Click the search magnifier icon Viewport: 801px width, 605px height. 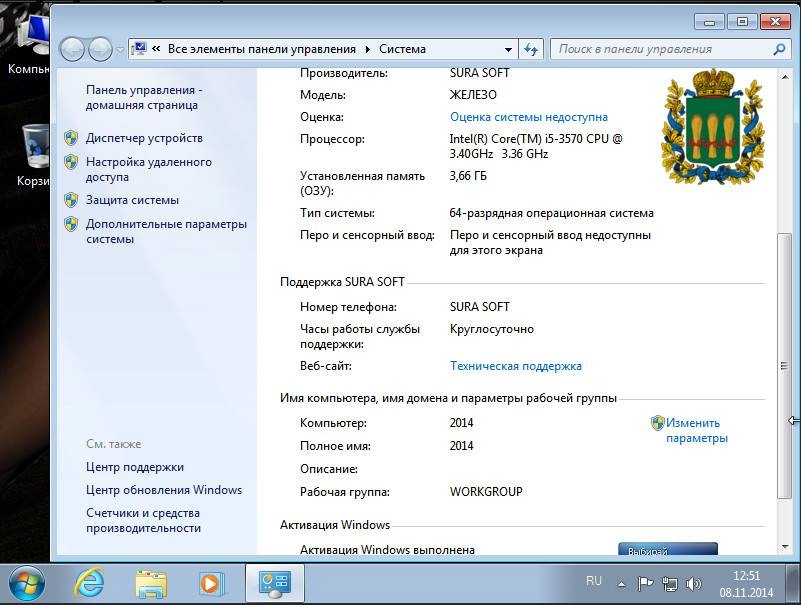pyautogui.click(x=779, y=49)
